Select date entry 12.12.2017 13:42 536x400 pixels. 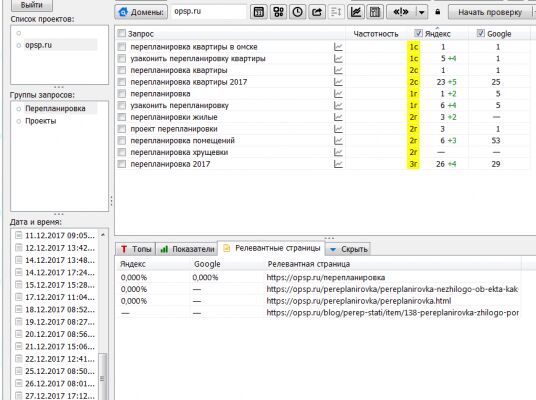[x=60, y=248]
